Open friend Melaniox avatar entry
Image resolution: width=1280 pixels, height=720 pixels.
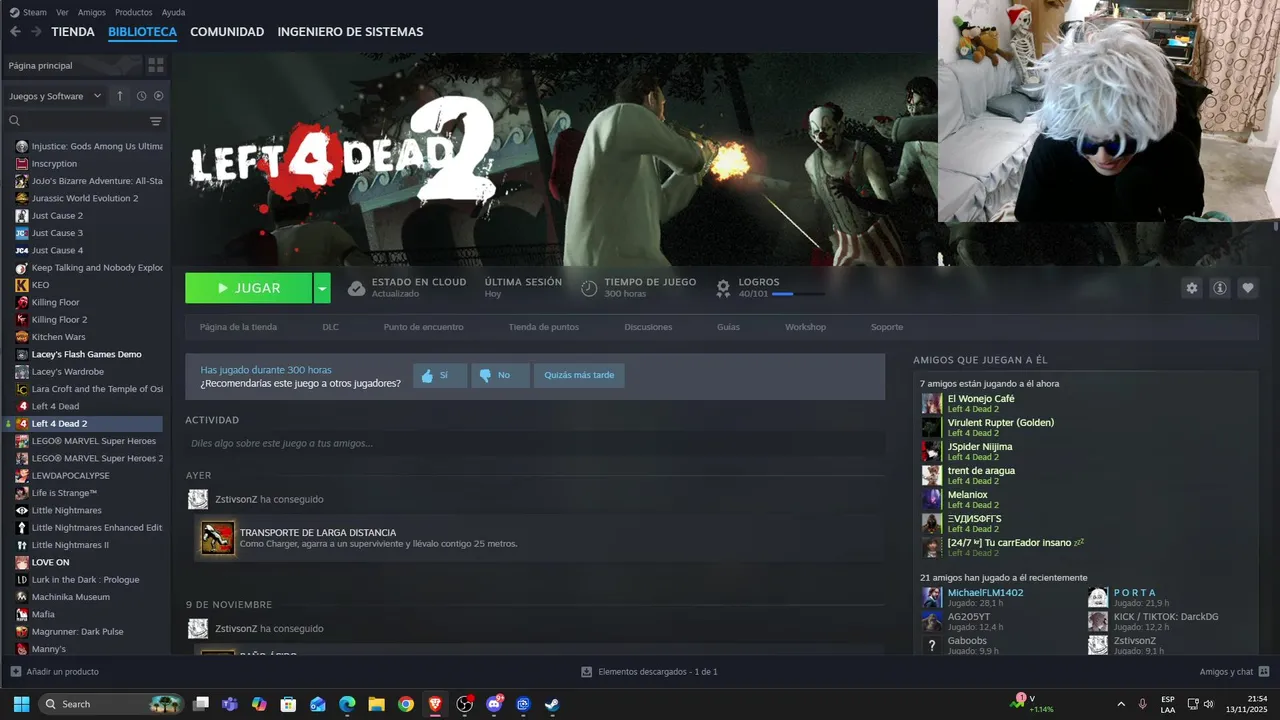coord(932,499)
